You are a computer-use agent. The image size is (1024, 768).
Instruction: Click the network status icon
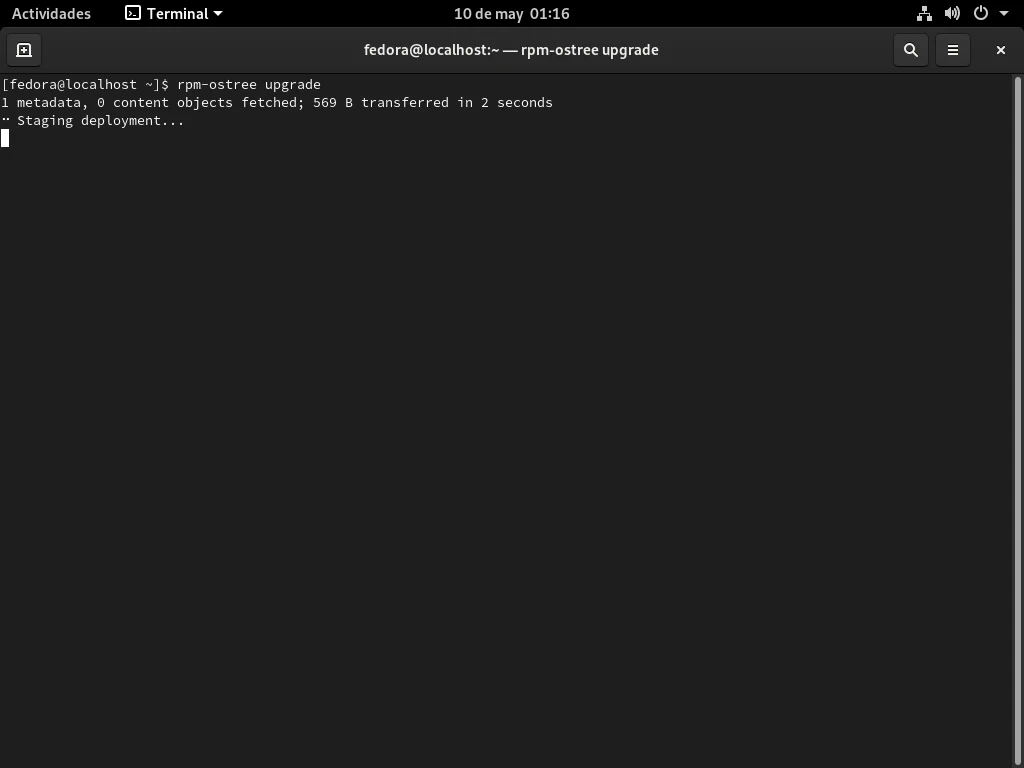pyautogui.click(x=924, y=14)
